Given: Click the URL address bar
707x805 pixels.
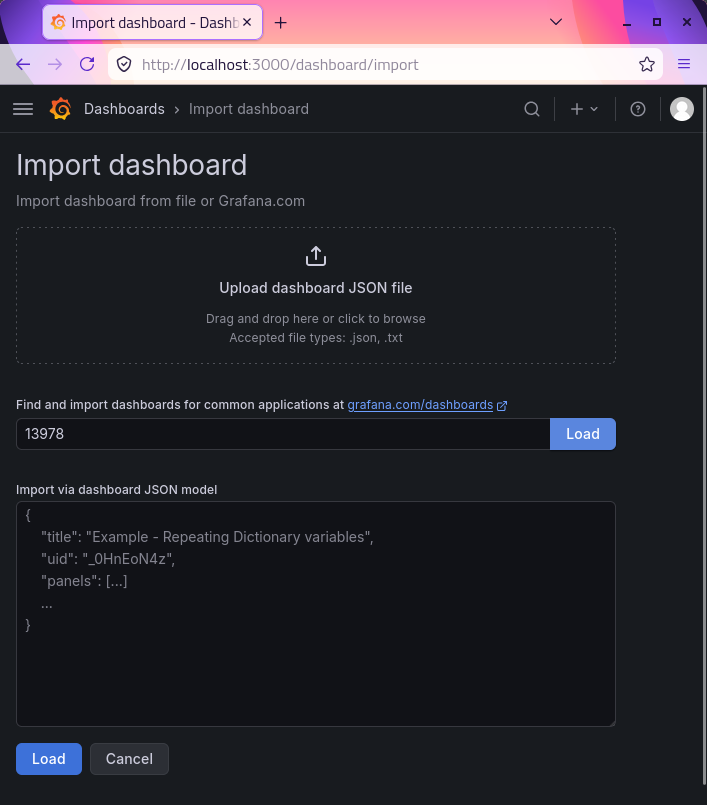Looking at the screenshot, I should (385, 64).
